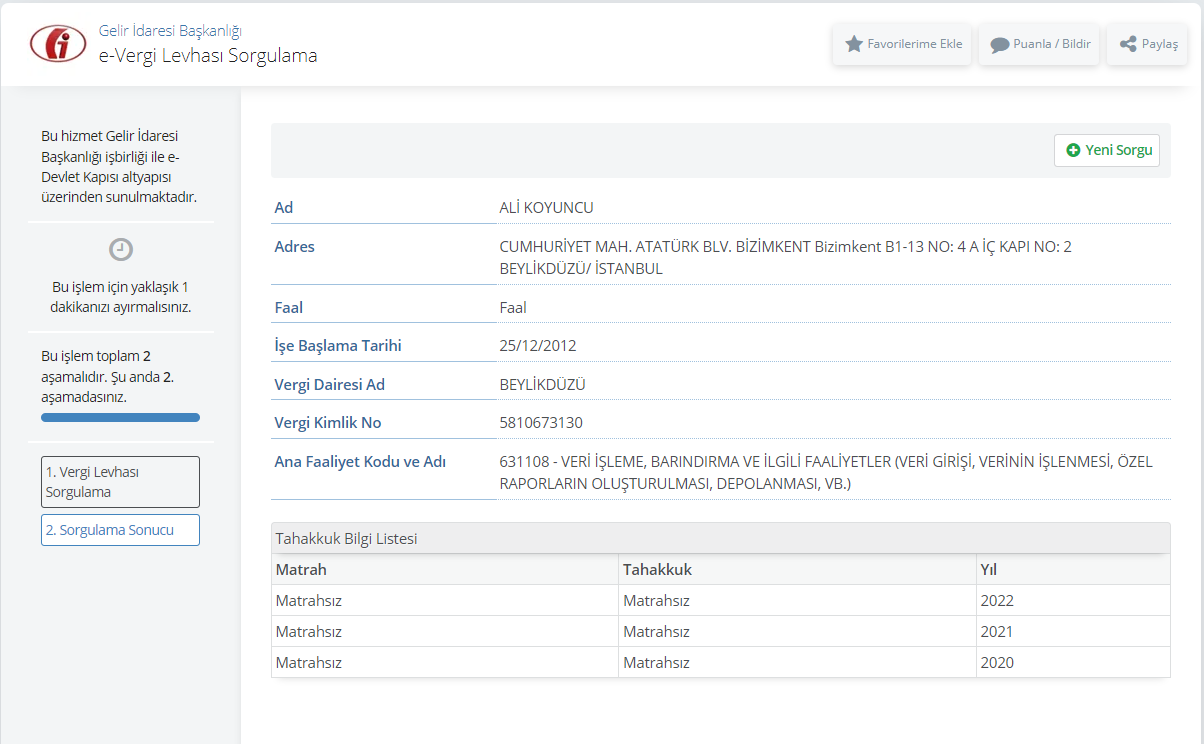Image resolution: width=1204 pixels, height=744 pixels.
Task: Click the clock icon in the sidebar
Action: point(121,250)
